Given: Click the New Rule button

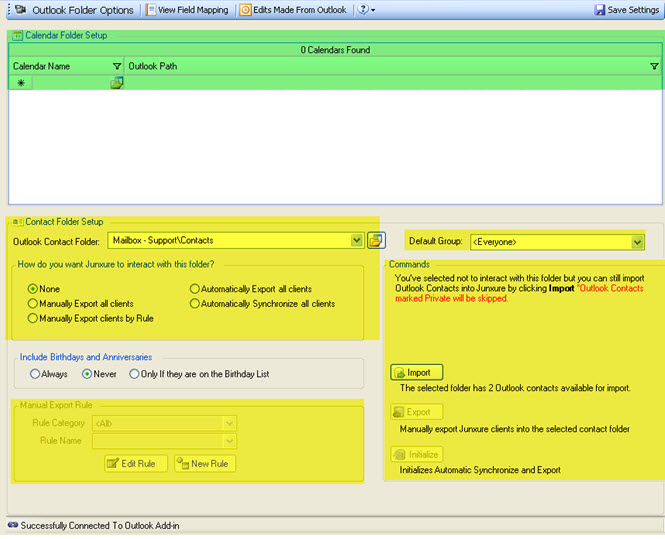Looking at the screenshot, I should tap(205, 464).
